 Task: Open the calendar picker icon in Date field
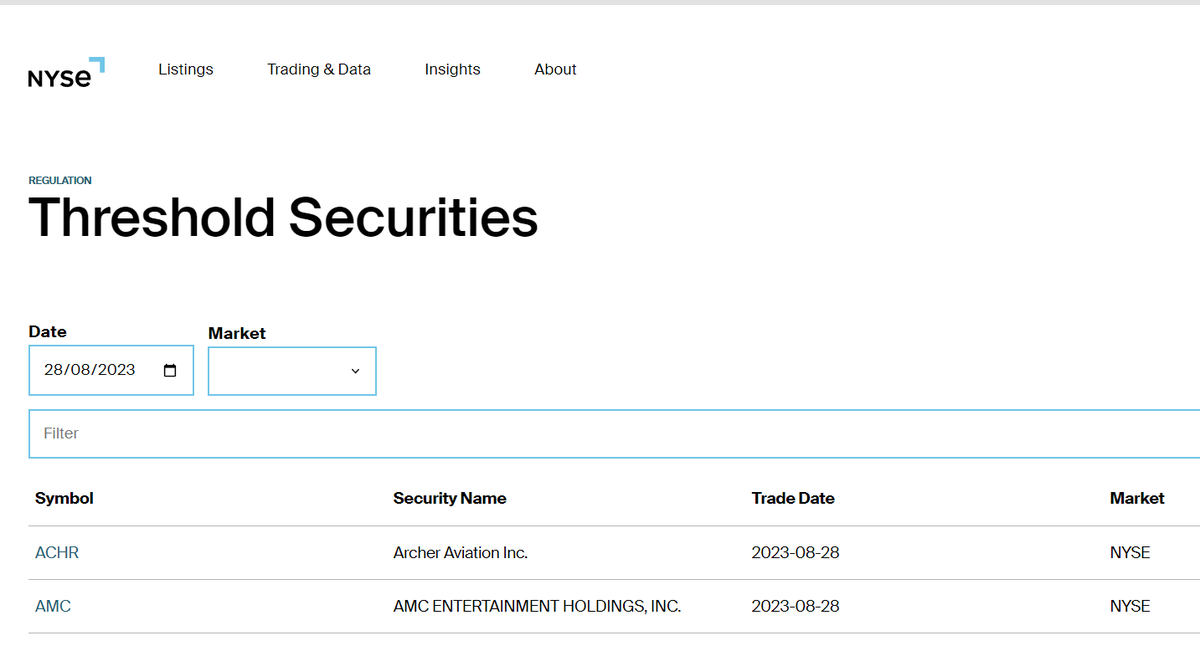pyautogui.click(x=170, y=370)
